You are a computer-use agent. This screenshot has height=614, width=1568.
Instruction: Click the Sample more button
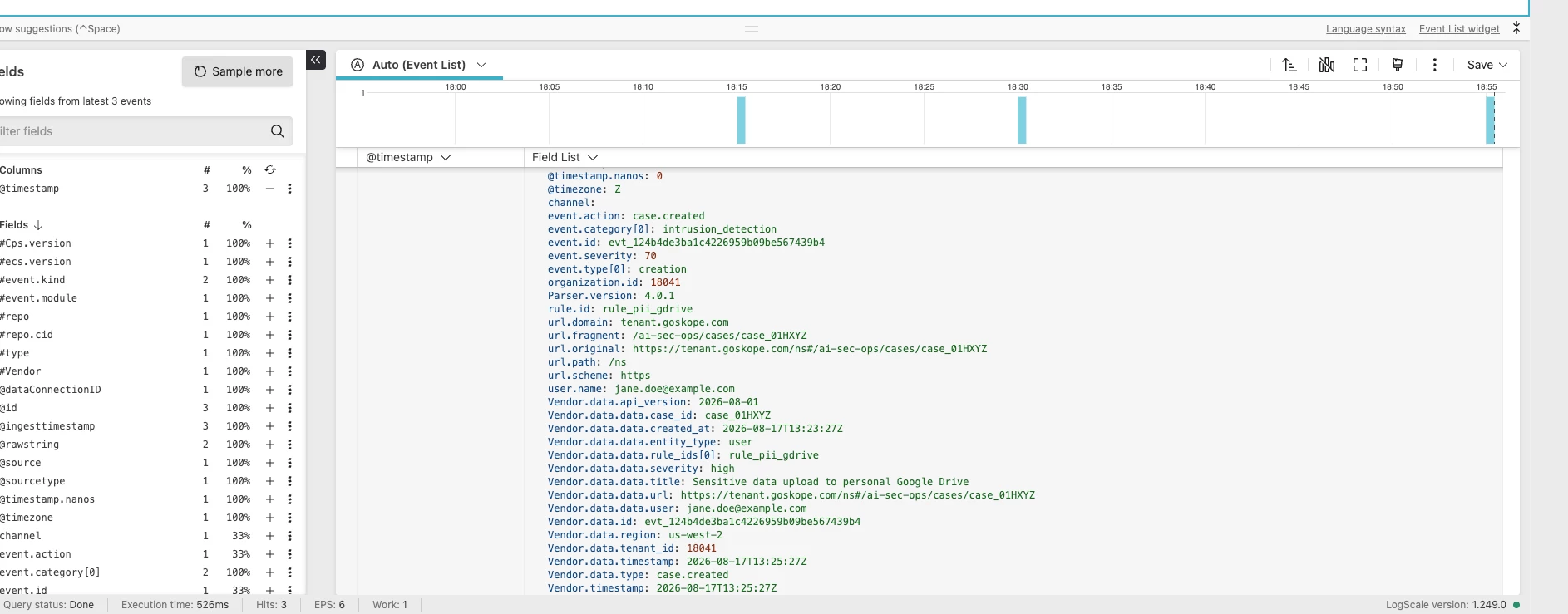pos(238,71)
